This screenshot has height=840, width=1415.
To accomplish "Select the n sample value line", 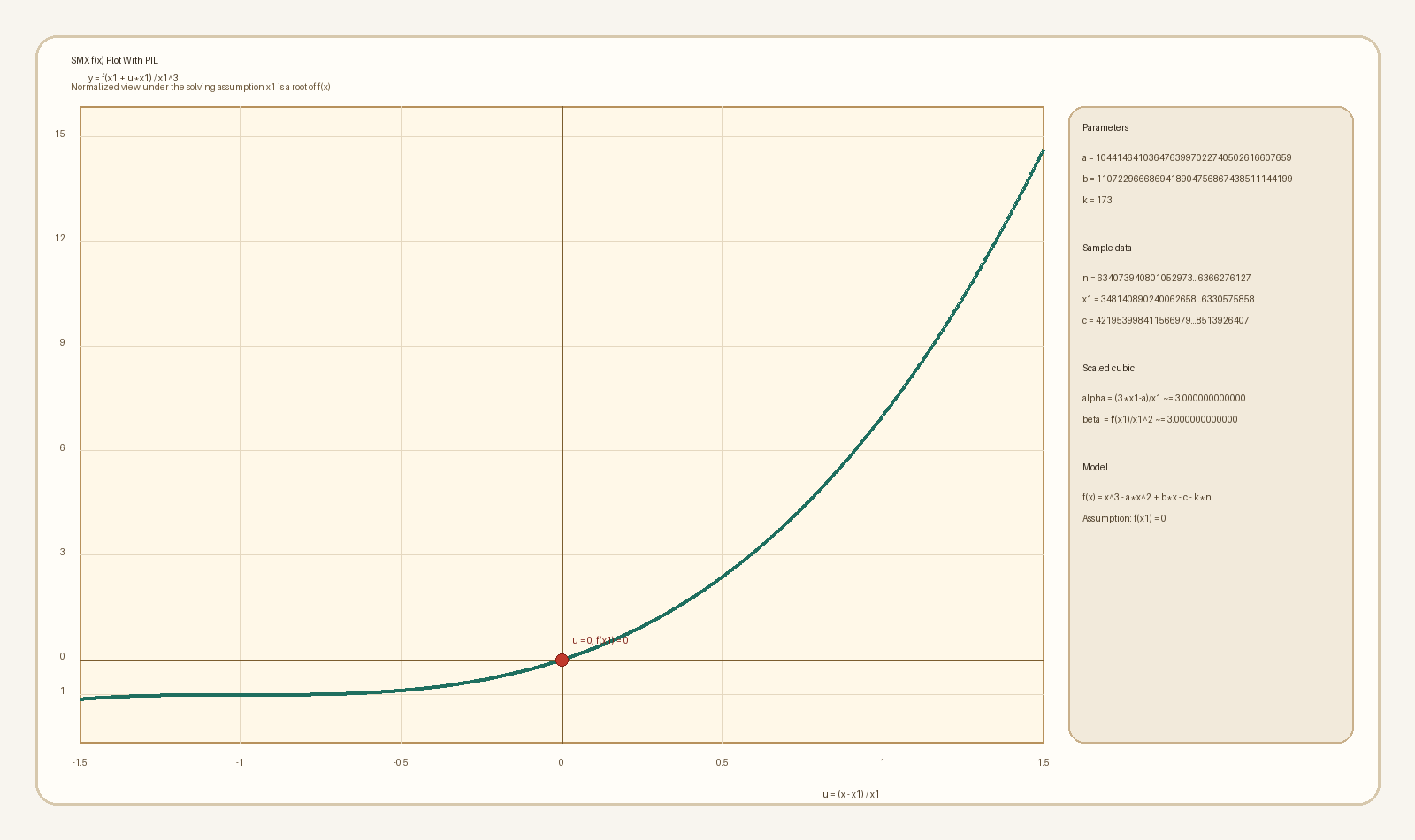I will (x=1166, y=279).
